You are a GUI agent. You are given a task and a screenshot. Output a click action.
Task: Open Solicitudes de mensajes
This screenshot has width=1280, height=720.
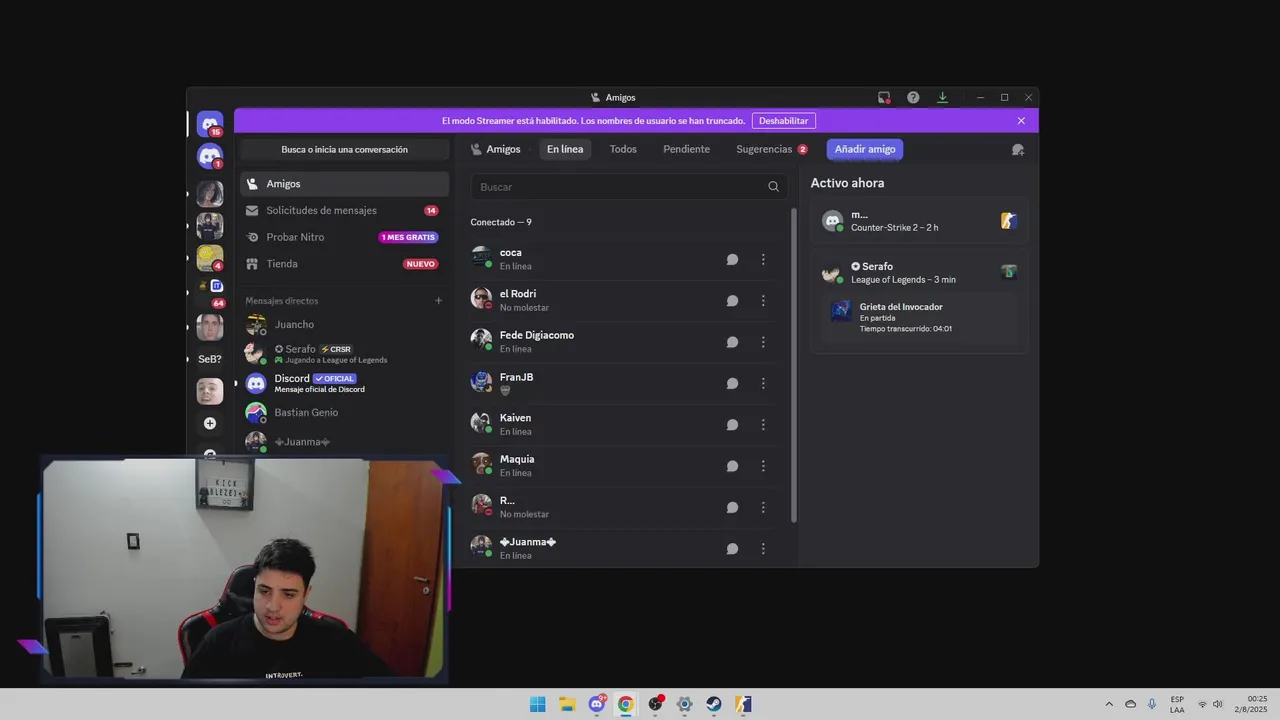coord(344,210)
